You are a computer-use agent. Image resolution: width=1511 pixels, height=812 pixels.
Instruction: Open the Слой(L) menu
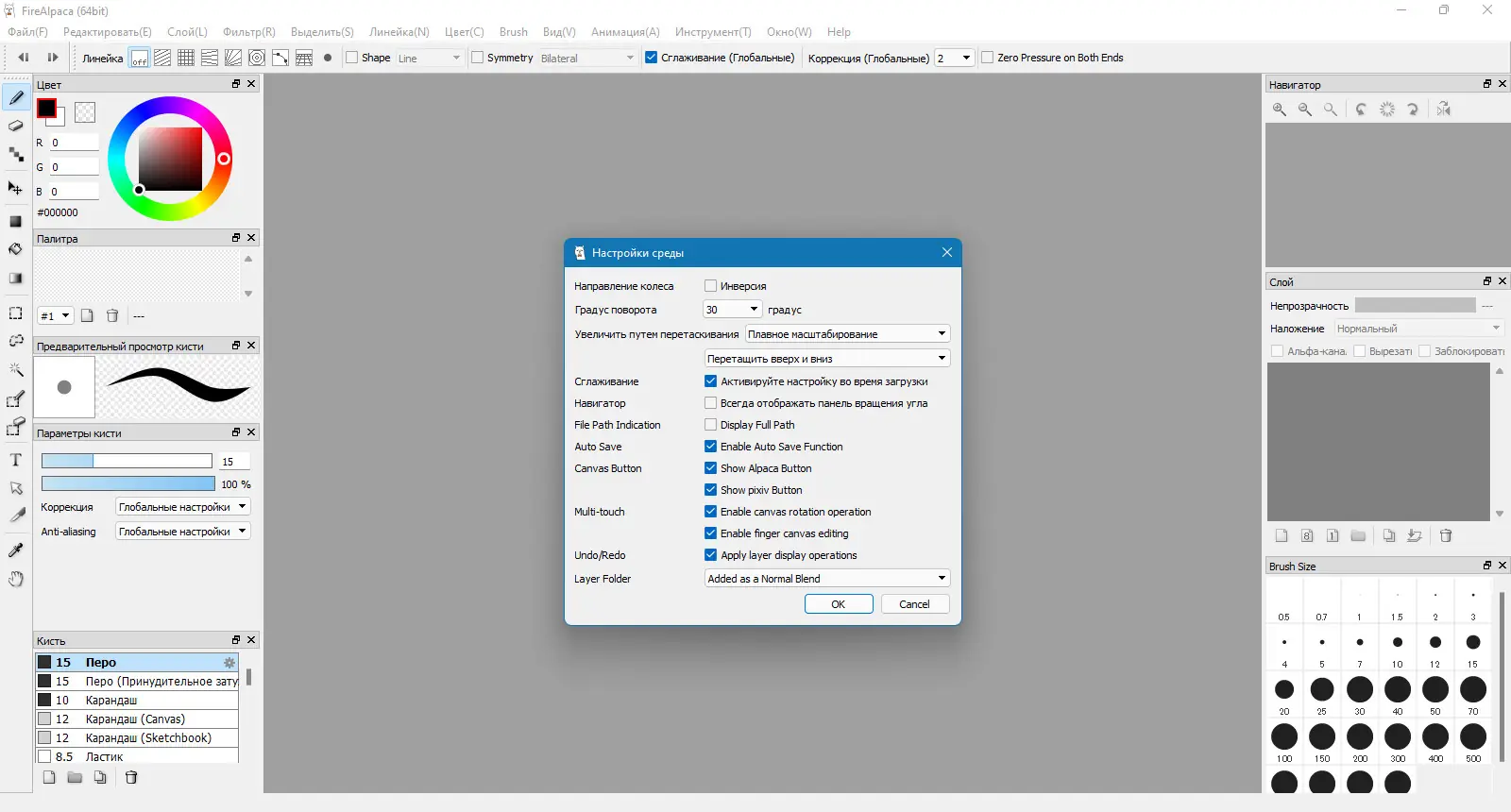(187, 32)
